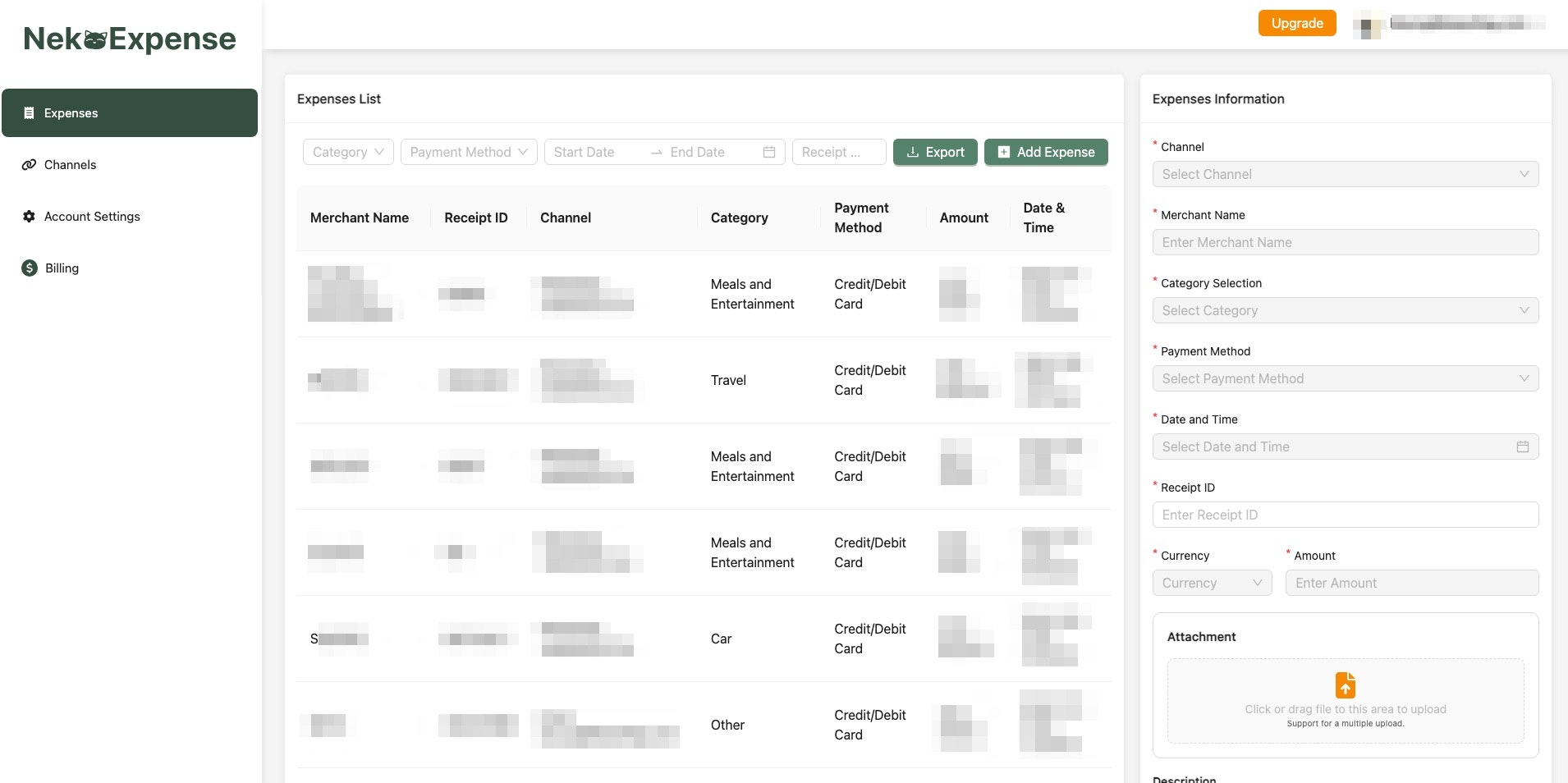This screenshot has width=1568, height=783.
Task: Click the Billing dollar icon
Action: point(30,268)
